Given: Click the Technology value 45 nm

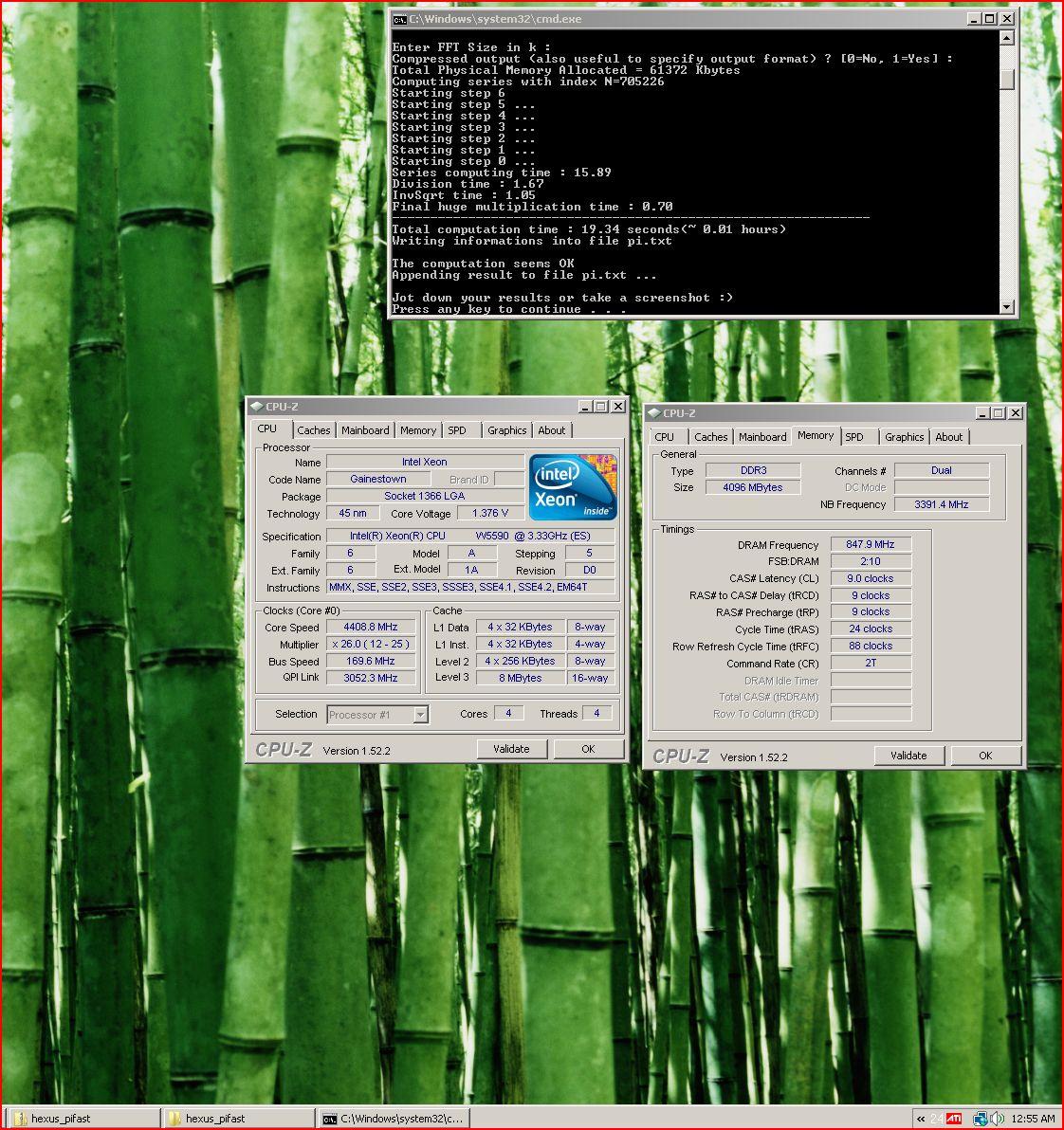Looking at the screenshot, I should [353, 513].
